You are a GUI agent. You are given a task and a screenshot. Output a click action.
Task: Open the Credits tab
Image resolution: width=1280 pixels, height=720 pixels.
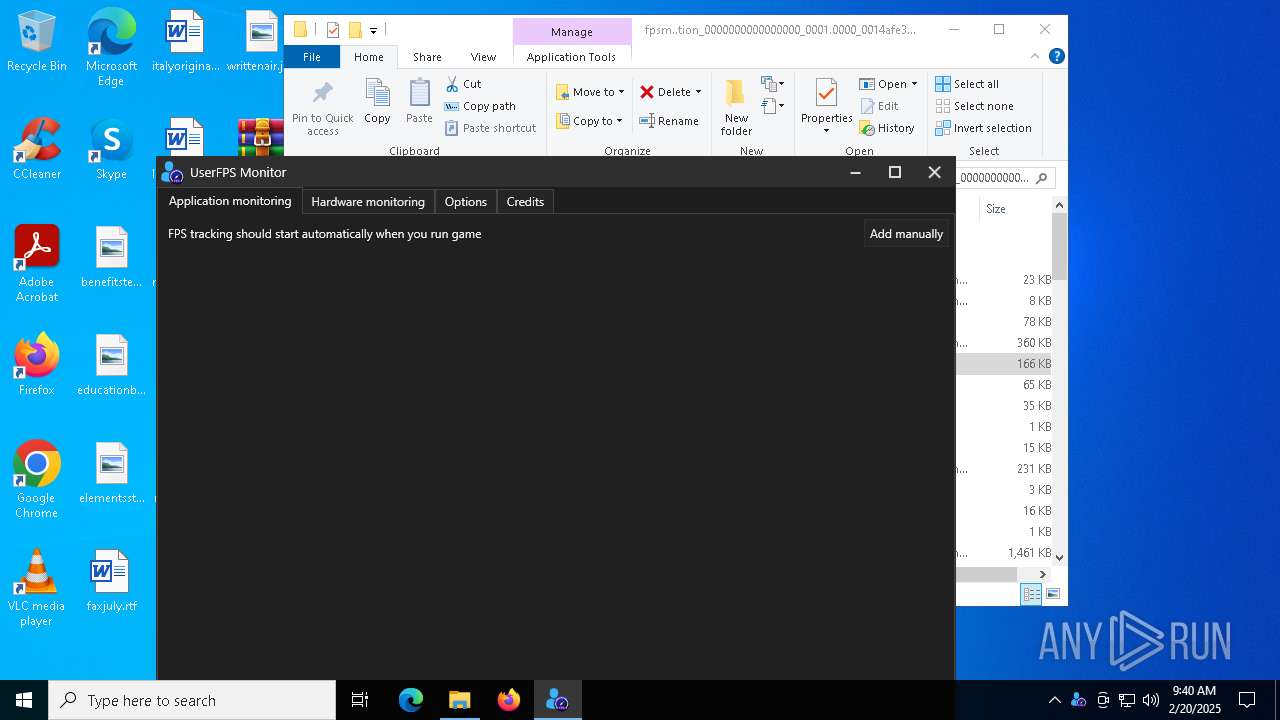click(x=525, y=201)
